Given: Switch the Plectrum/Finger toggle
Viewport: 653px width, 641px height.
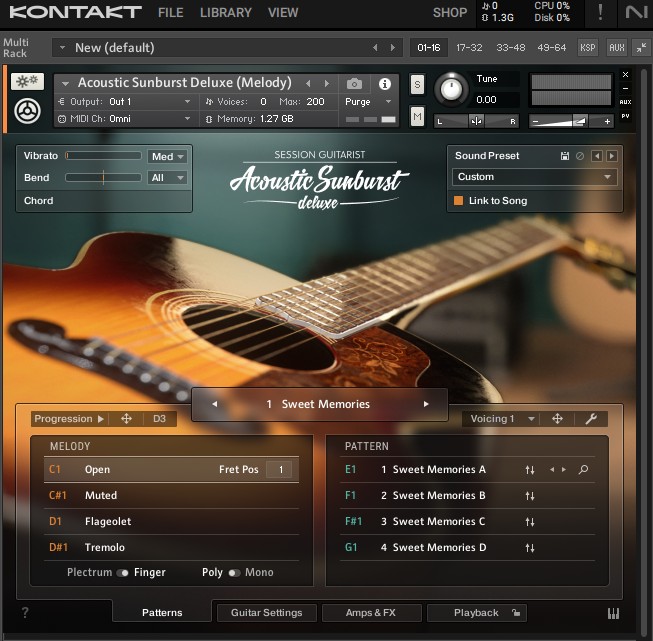Looking at the screenshot, I should 122,573.
